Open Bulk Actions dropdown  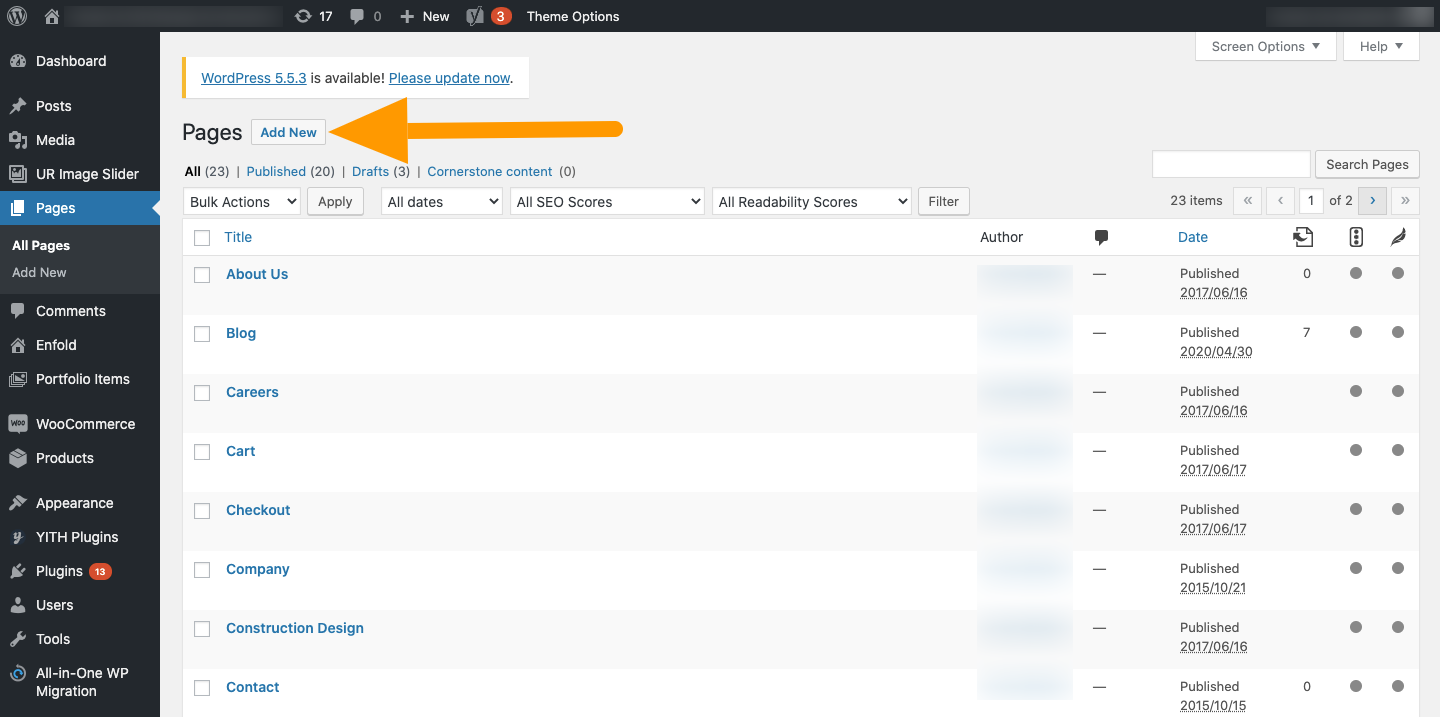coord(242,201)
